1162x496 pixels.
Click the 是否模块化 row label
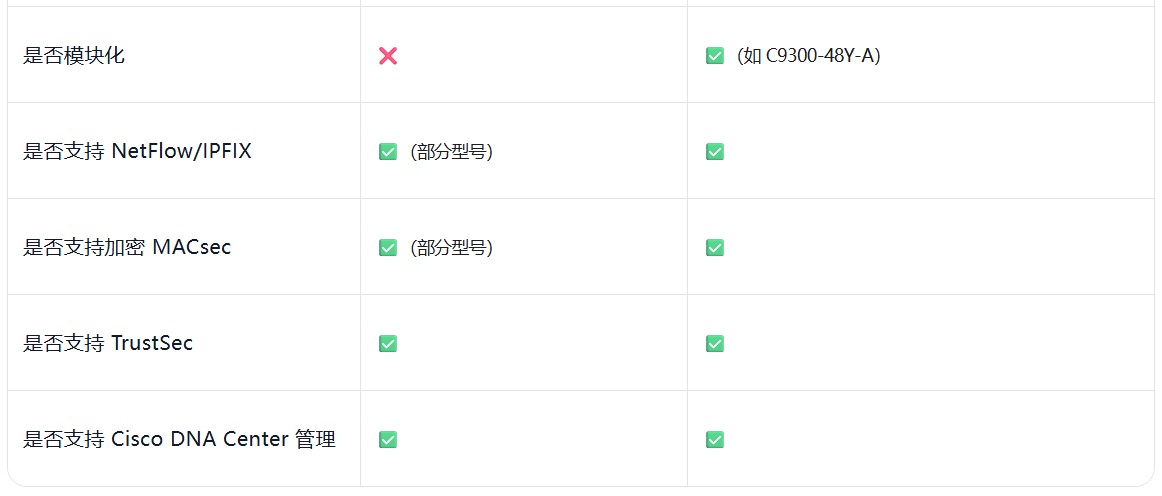(x=74, y=56)
